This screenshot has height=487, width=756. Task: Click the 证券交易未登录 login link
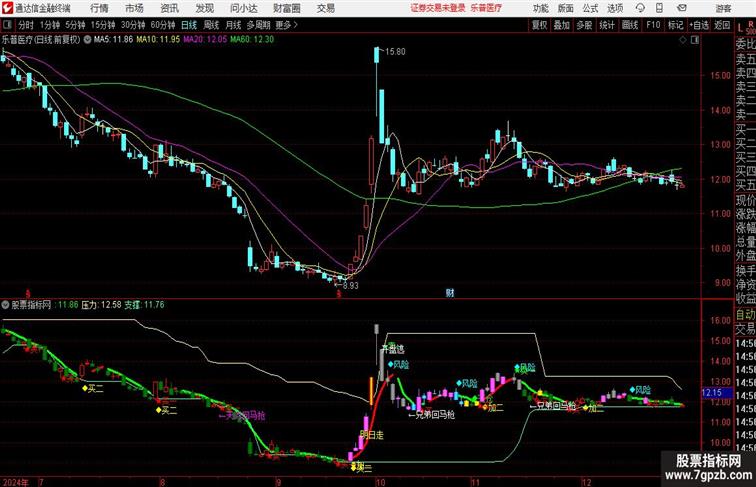[438, 8]
